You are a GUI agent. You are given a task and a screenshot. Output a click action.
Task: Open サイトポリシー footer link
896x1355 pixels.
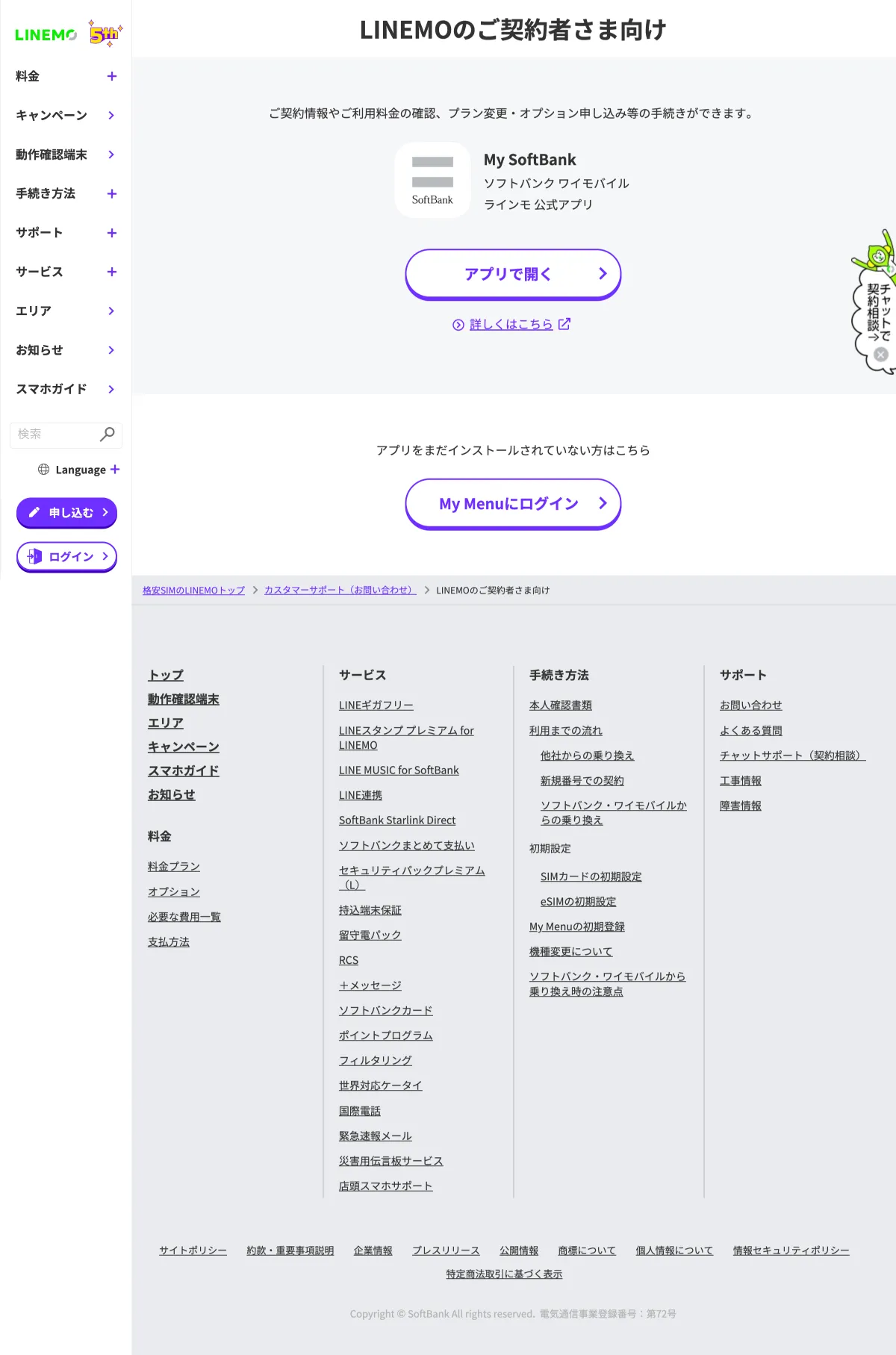tap(193, 1250)
